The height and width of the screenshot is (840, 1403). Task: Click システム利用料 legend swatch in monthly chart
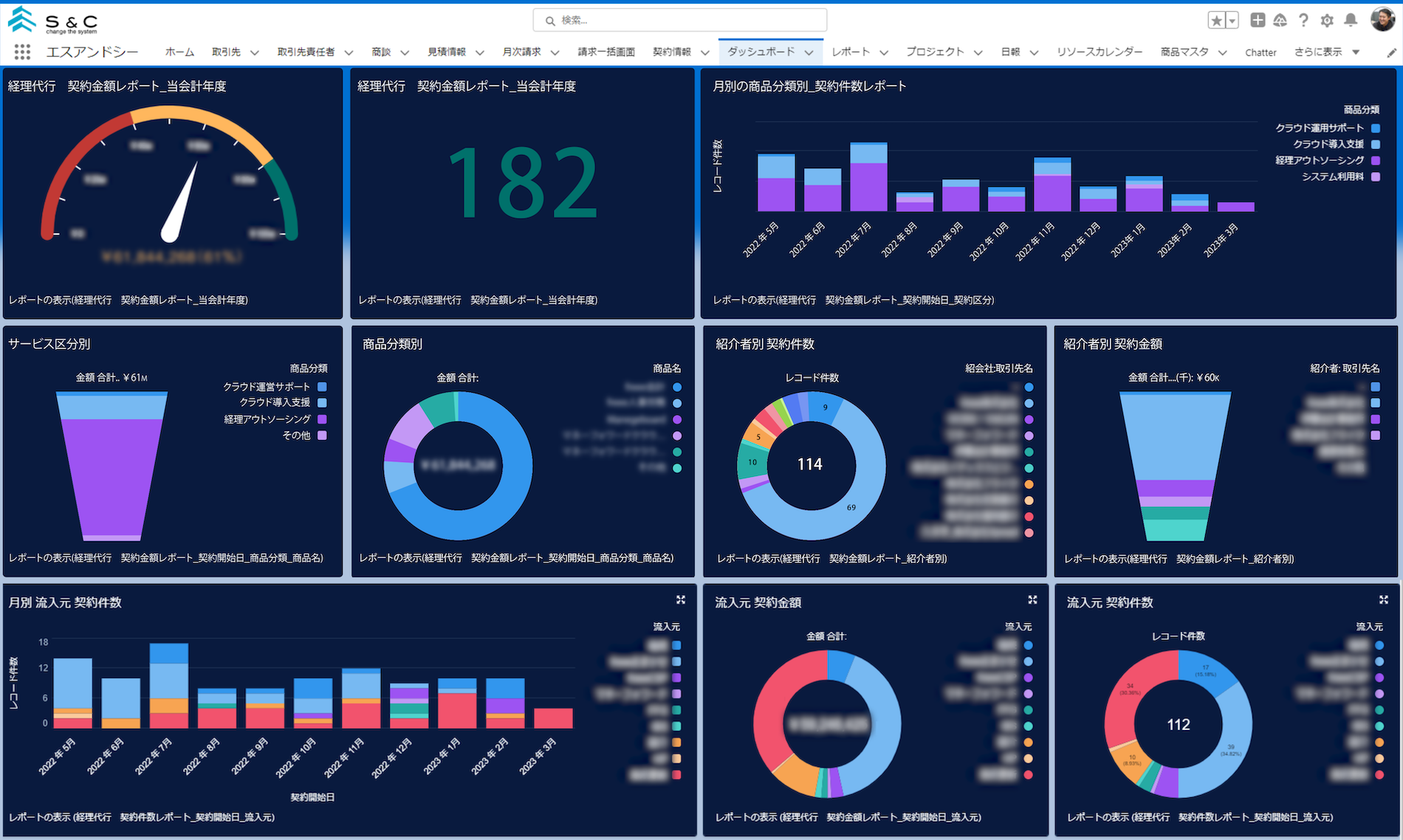(1376, 176)
